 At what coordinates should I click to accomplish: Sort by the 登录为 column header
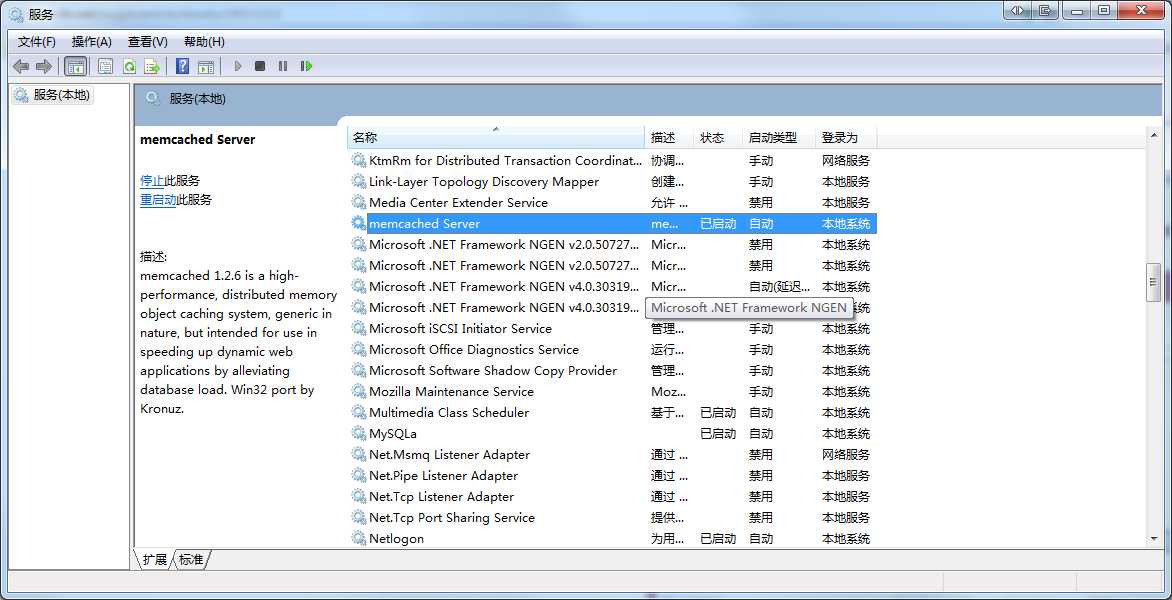pos(846,137)
